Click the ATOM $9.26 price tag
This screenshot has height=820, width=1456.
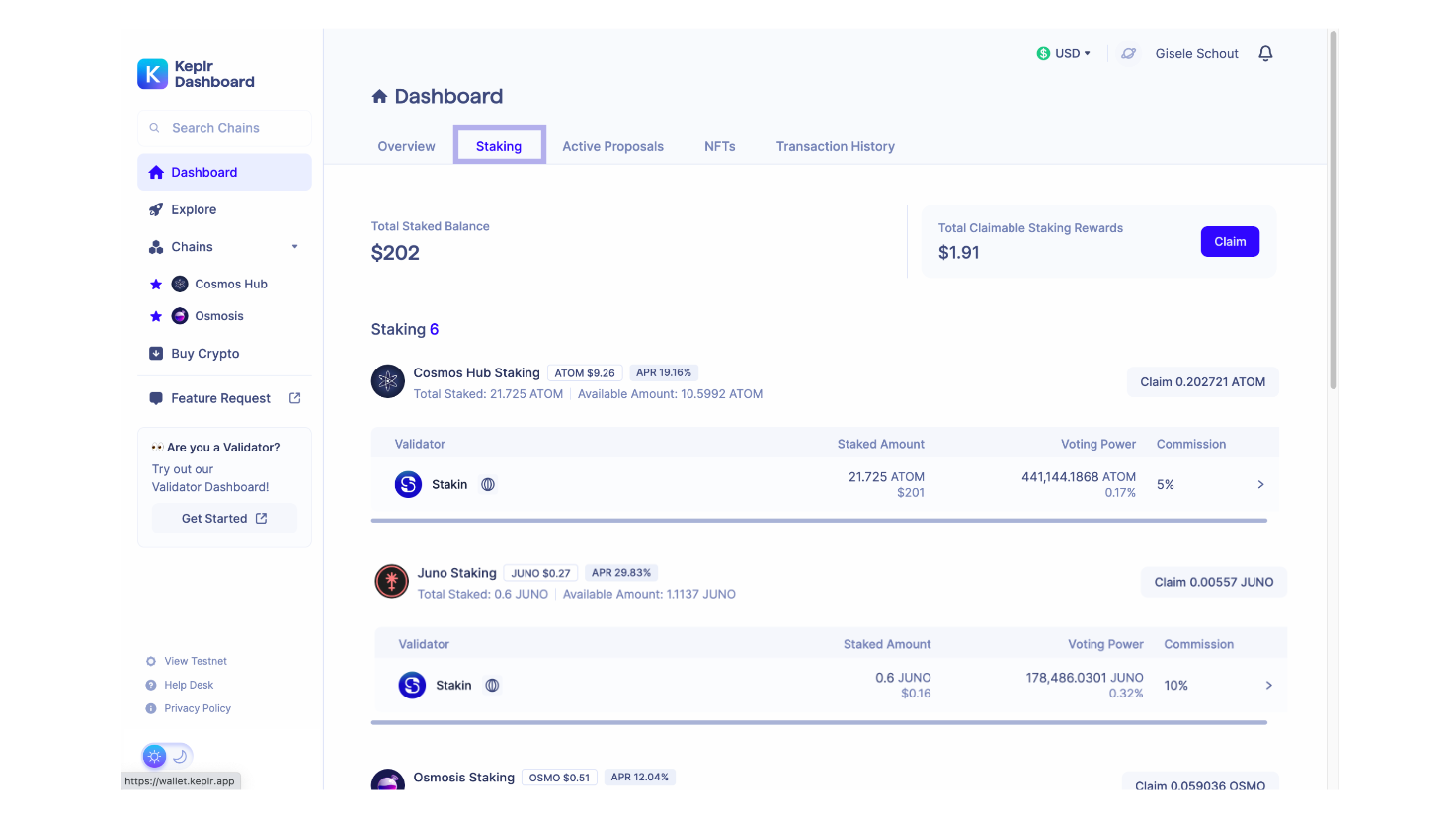(585, 373)
